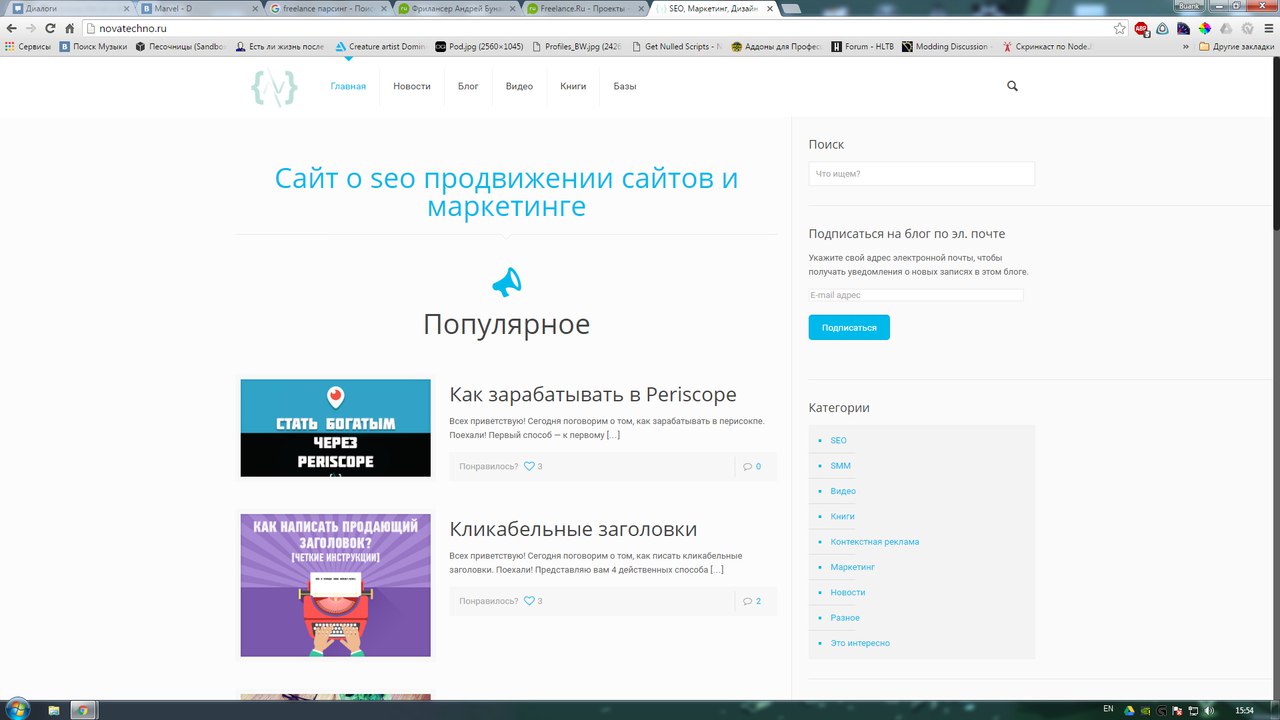Click the teal hexagon extension icon
This screenshot has width=1280, height=720.
pyautogui.click(x=1162, y=28)
